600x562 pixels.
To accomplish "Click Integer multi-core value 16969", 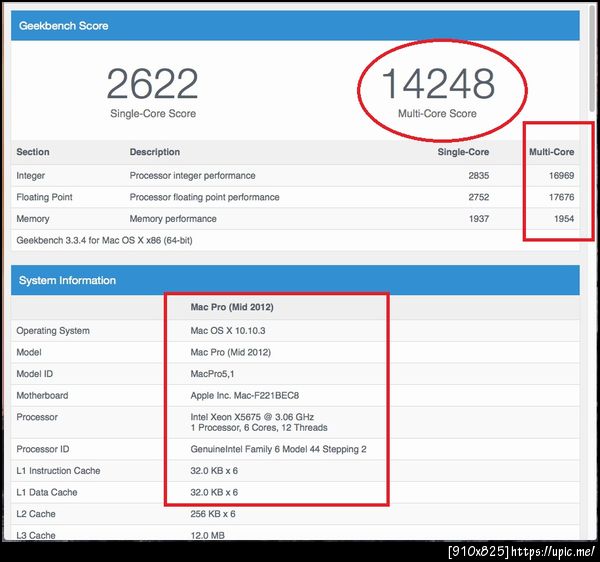I will pos(561,176).
